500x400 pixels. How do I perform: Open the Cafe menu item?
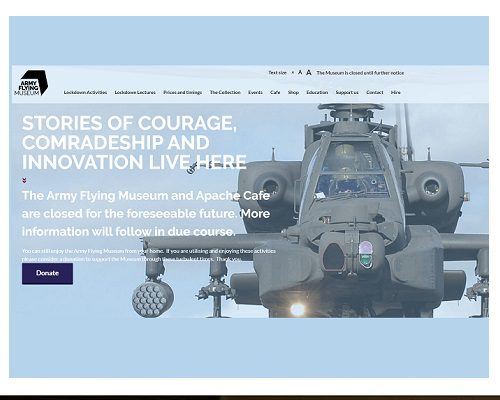click(275, 92)
